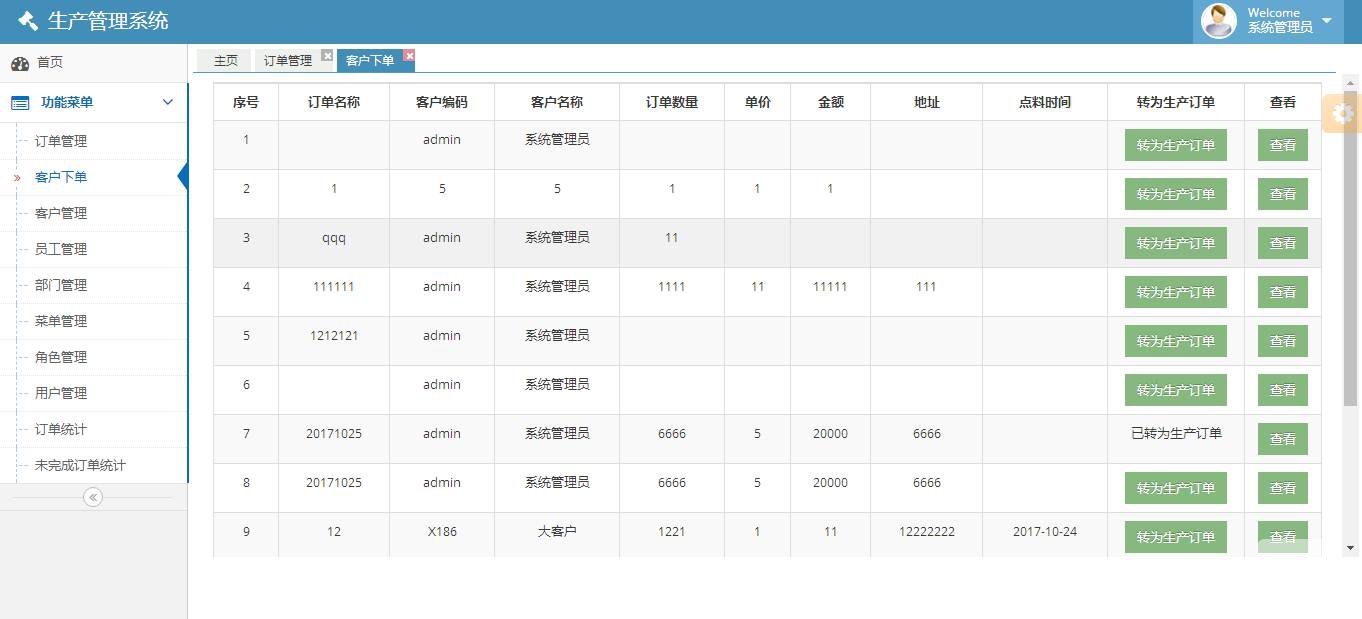Click the 订单数量 column header

671,102
